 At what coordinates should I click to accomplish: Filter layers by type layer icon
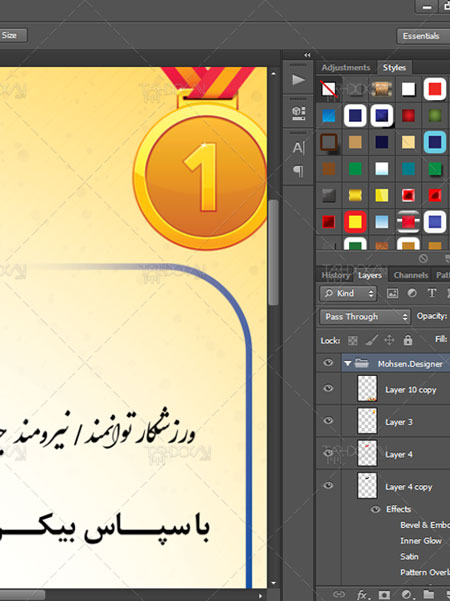tap(432, 293)
